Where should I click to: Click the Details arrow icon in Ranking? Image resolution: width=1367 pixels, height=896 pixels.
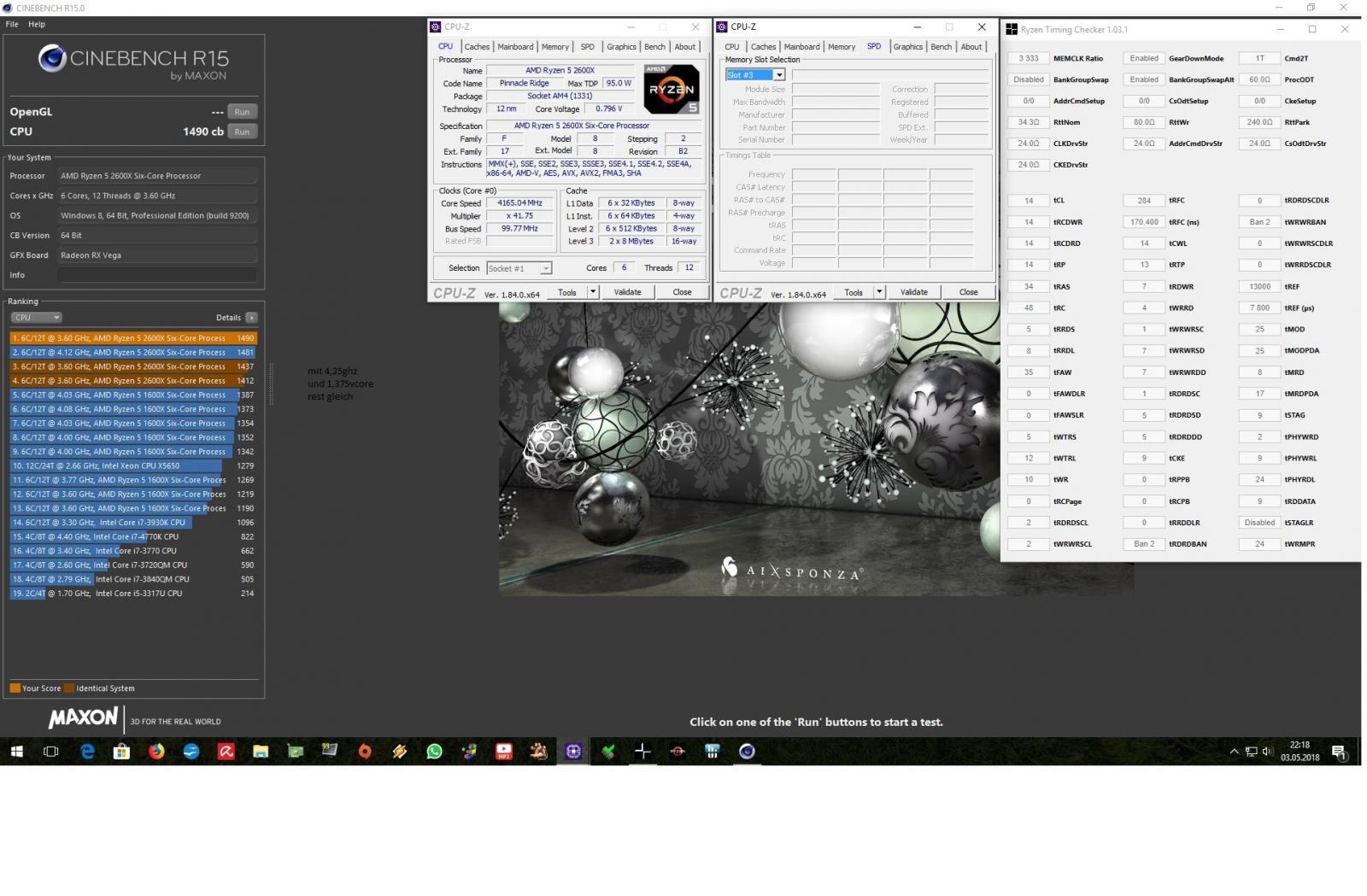(251, 318)
